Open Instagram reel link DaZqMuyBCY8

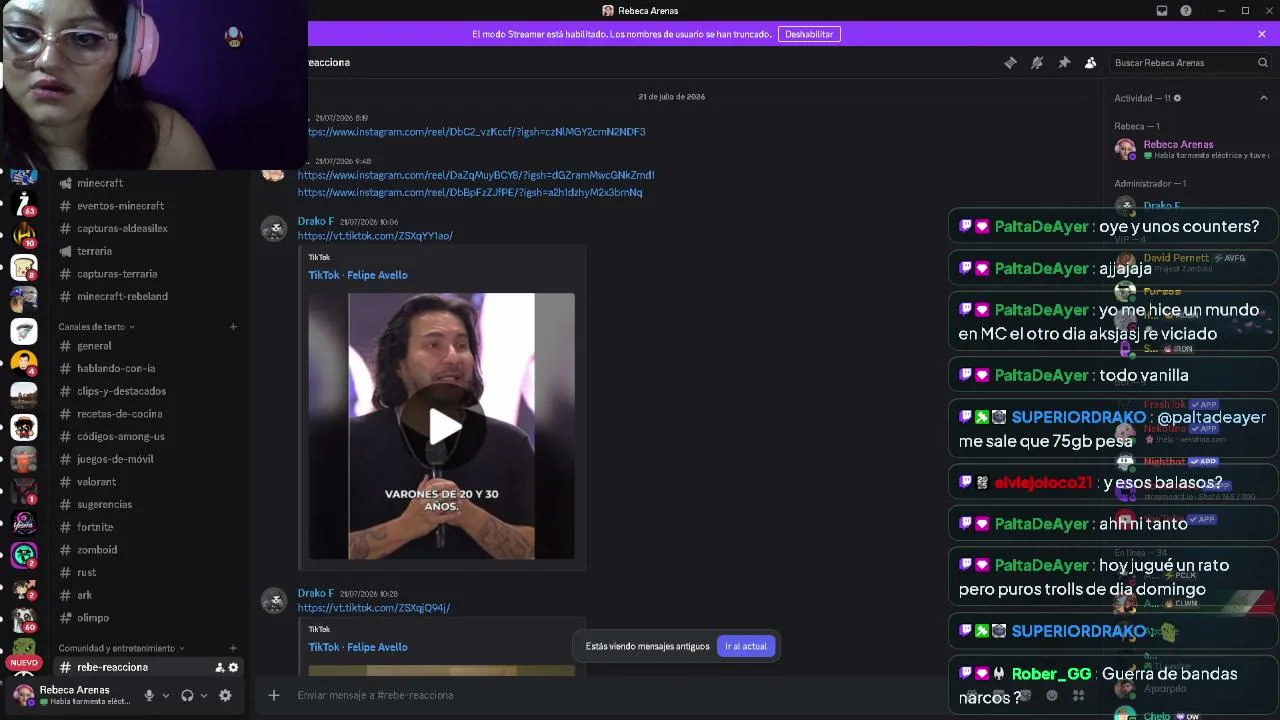coord(476,175)
